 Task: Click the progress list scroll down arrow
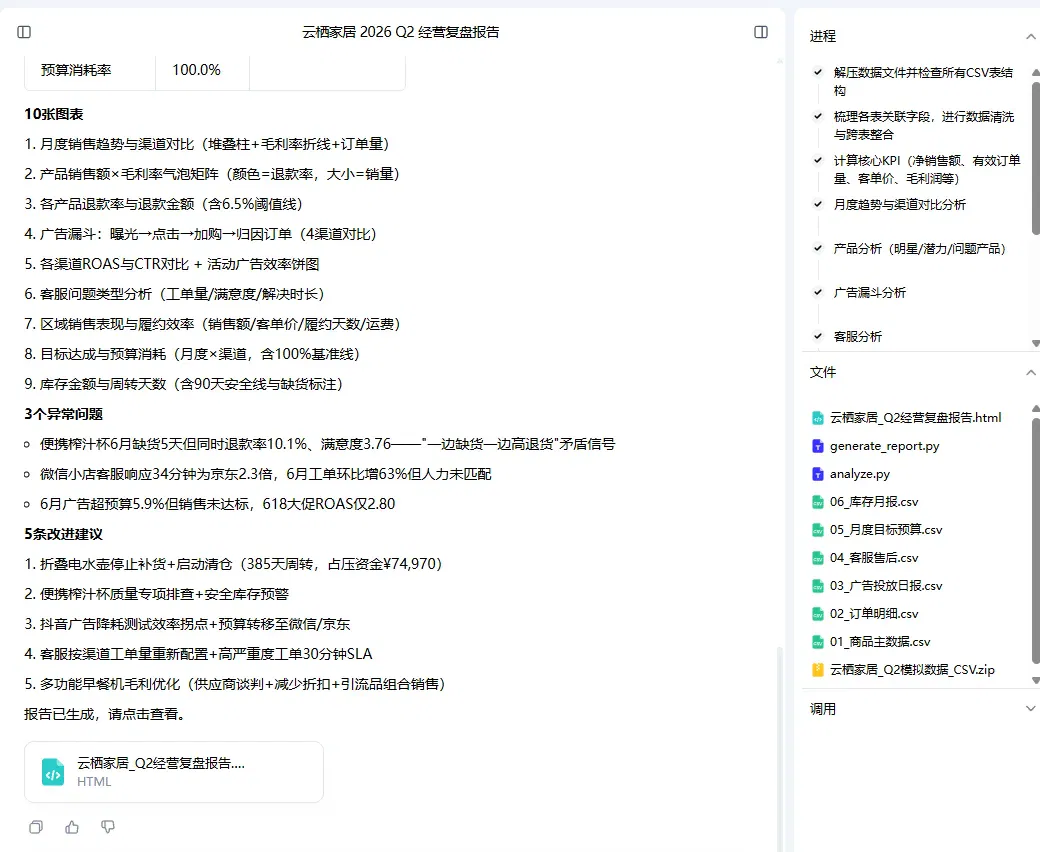pos(1035,343)
